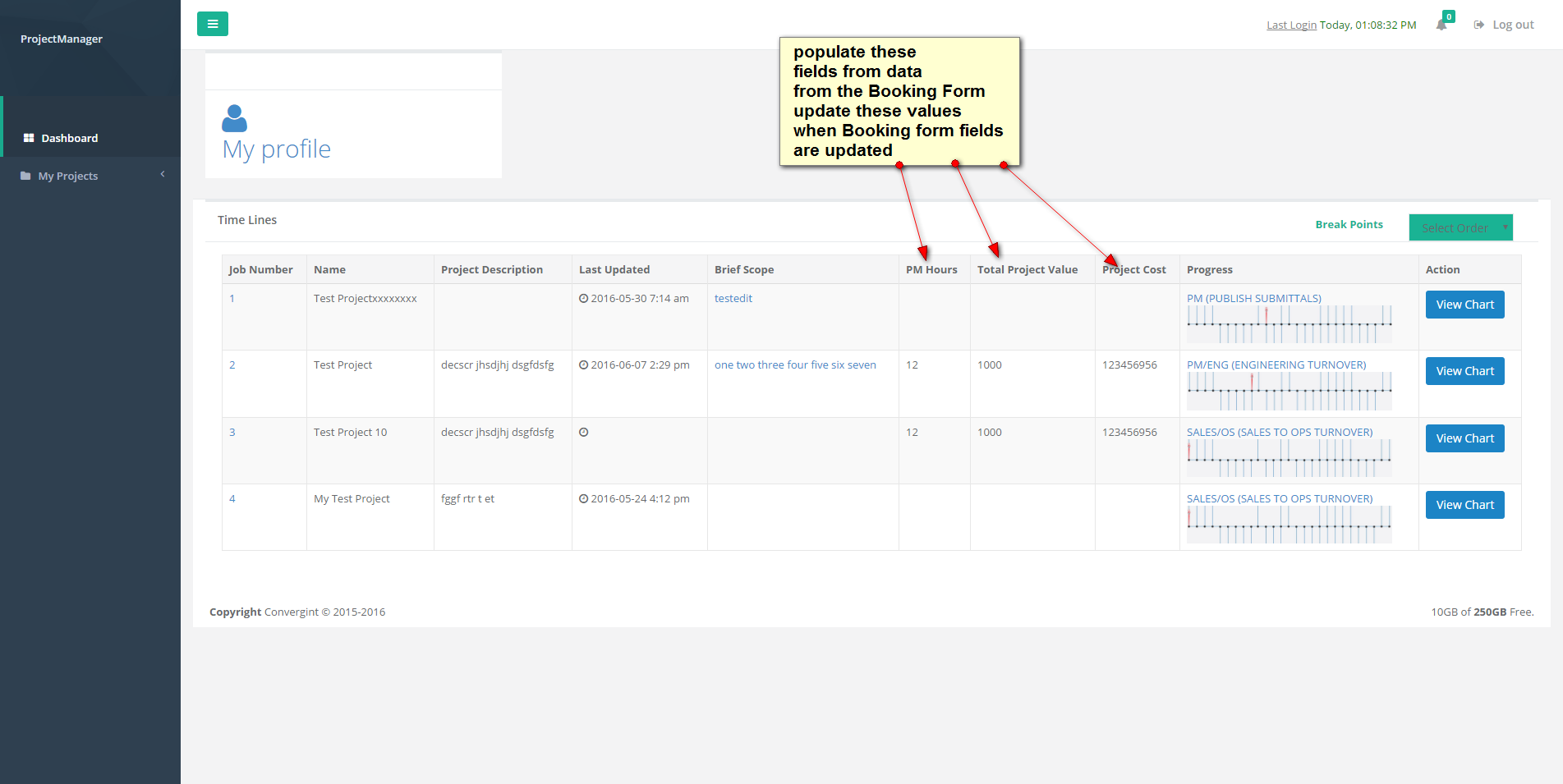Click the My profile heading

pyautogui.click(x=277, y=149)
